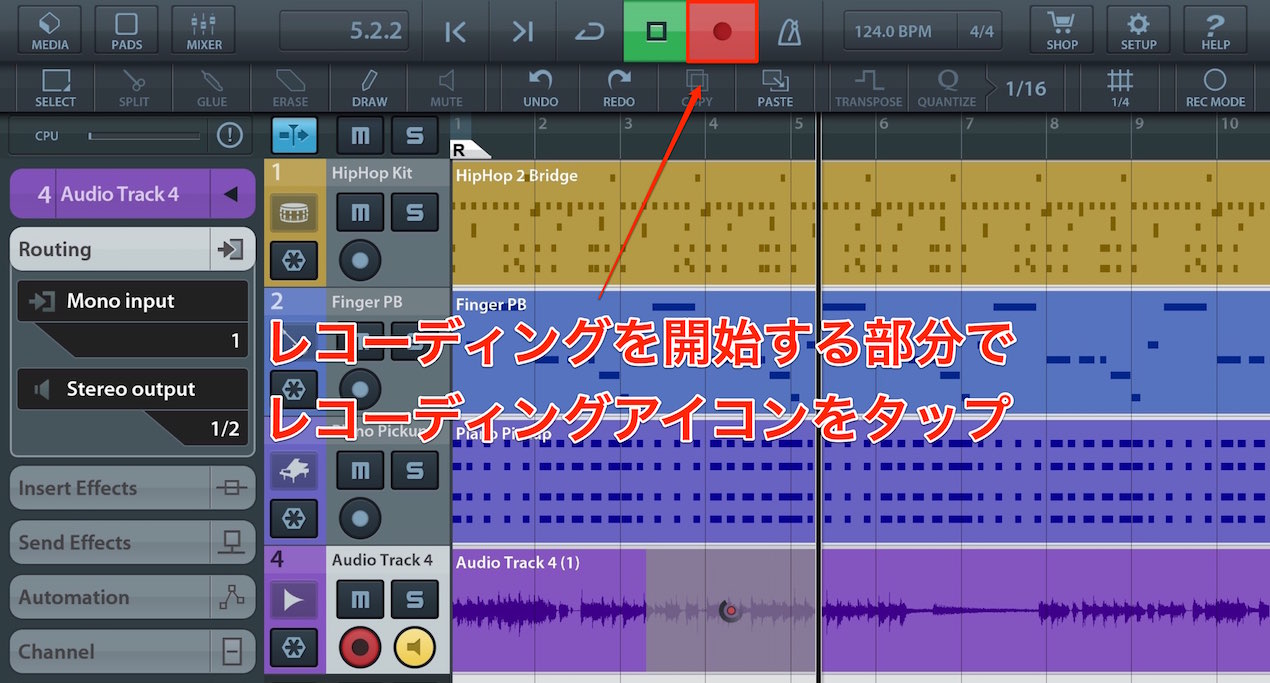Viewport: 1270px width, 683px height.
Task: Open the SHOP
Action: point(1062,31)
